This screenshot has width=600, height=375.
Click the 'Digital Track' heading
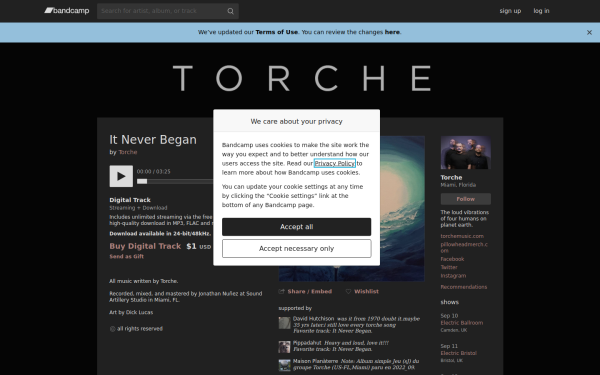point(130,200)
